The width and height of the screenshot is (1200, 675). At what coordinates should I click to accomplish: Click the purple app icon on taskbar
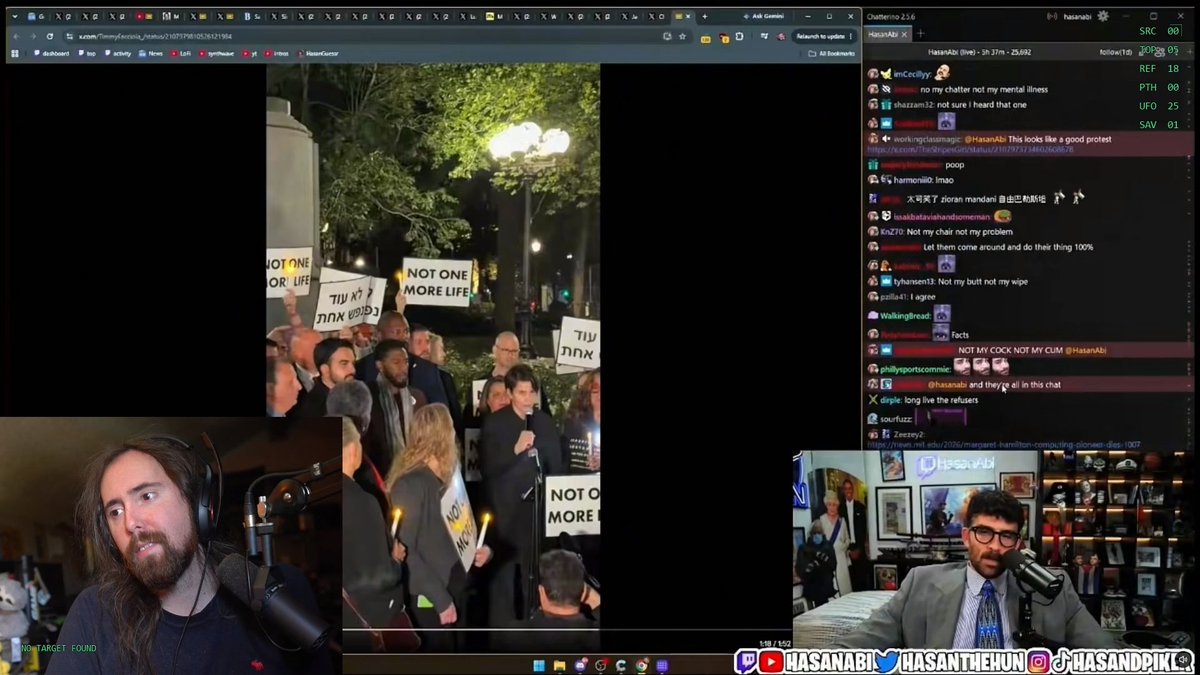click(662, 665)
